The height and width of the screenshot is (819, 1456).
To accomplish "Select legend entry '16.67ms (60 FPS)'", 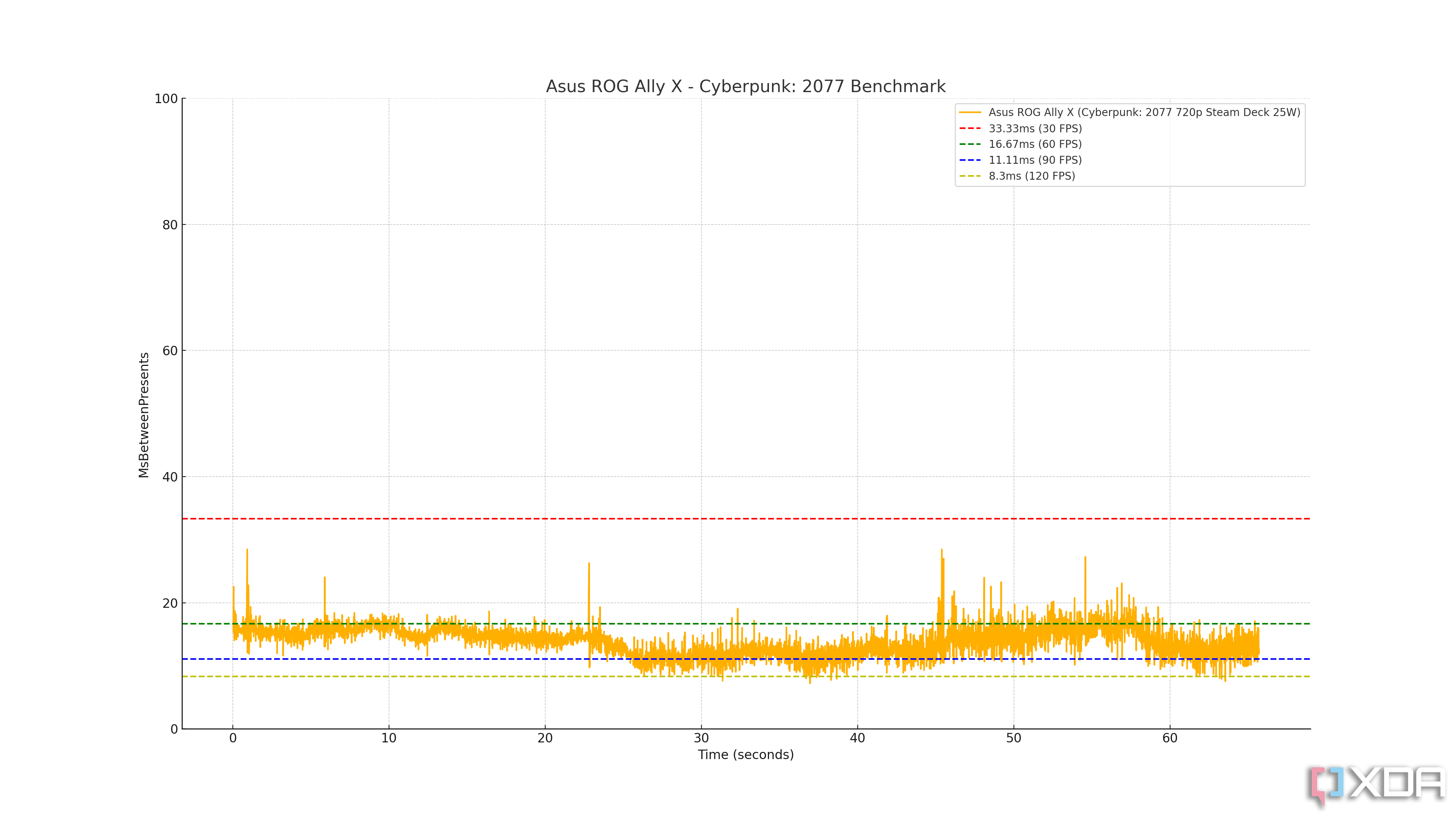I will [1035, 144].
